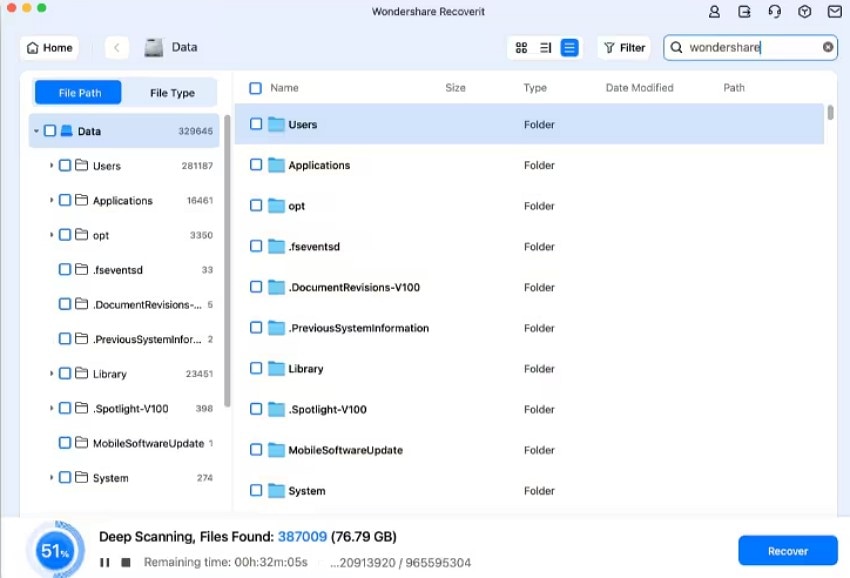Screen dimensions: 850x578
Task: Switch to File Path tab
Action: [79, 93]
